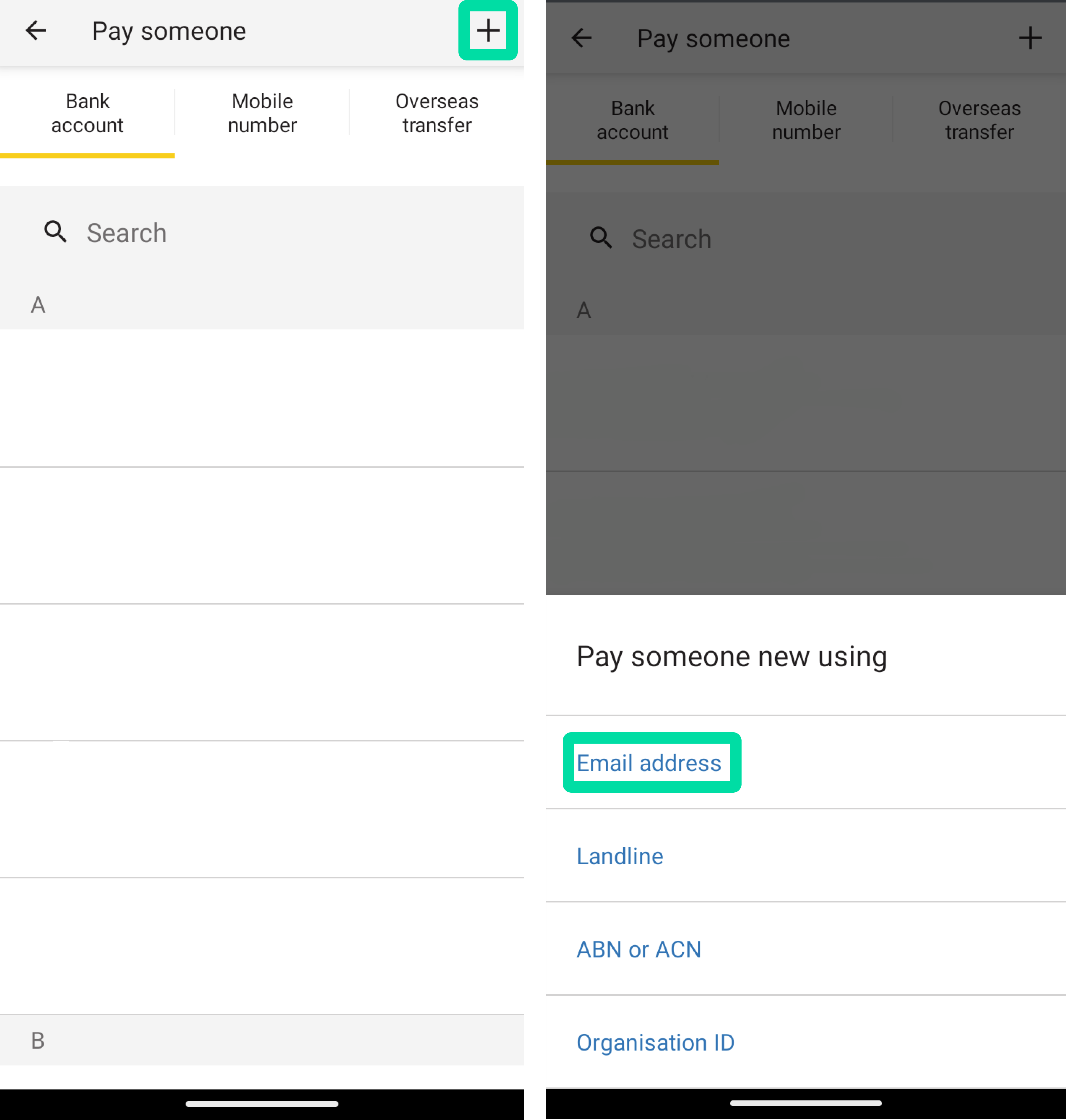Select the Bank account tab on right screen
Viewport: 1066px width, 1120px height.
coord(632,120)
